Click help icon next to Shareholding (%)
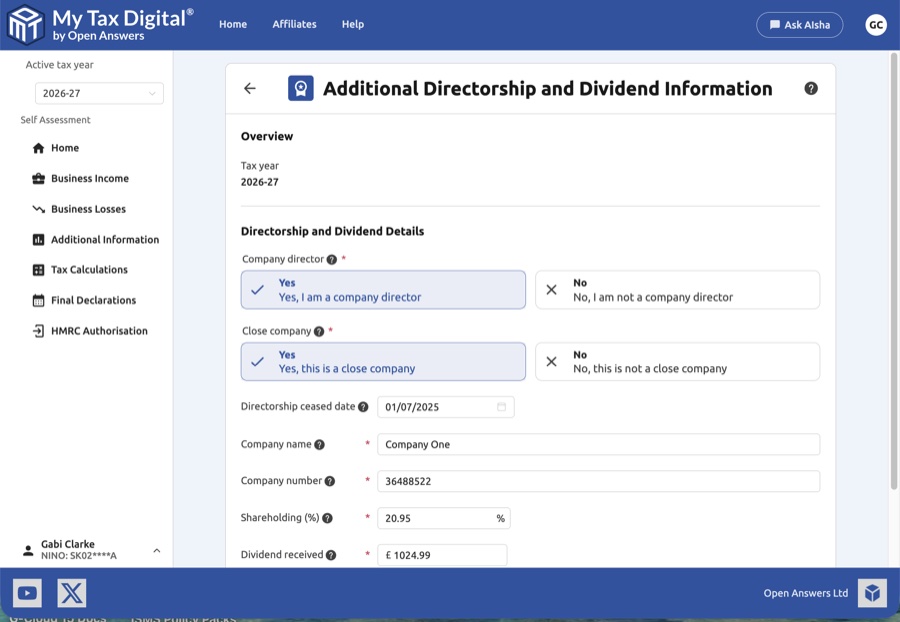This screenshot has width=900, height=622. click(327, 519)
